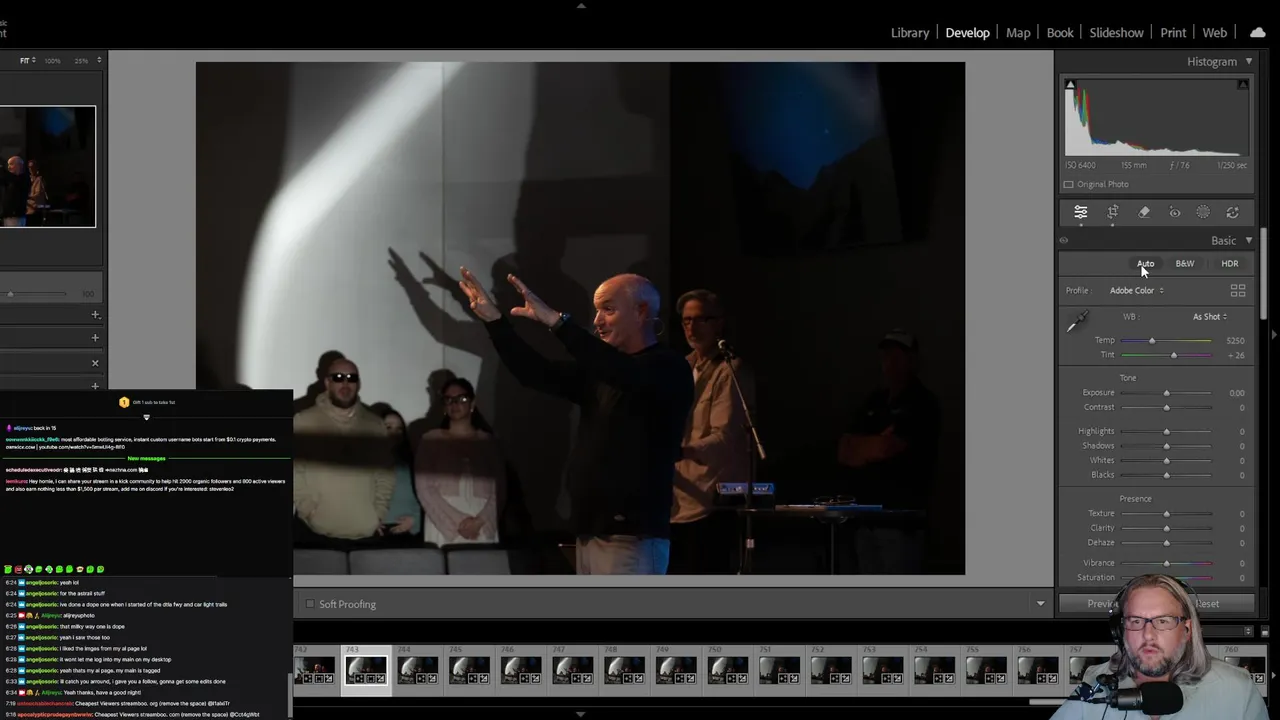The width and height of the screenshot is (1280, 720).
Task: Collapse the top module panel arrow
Action: pos(581,5)
